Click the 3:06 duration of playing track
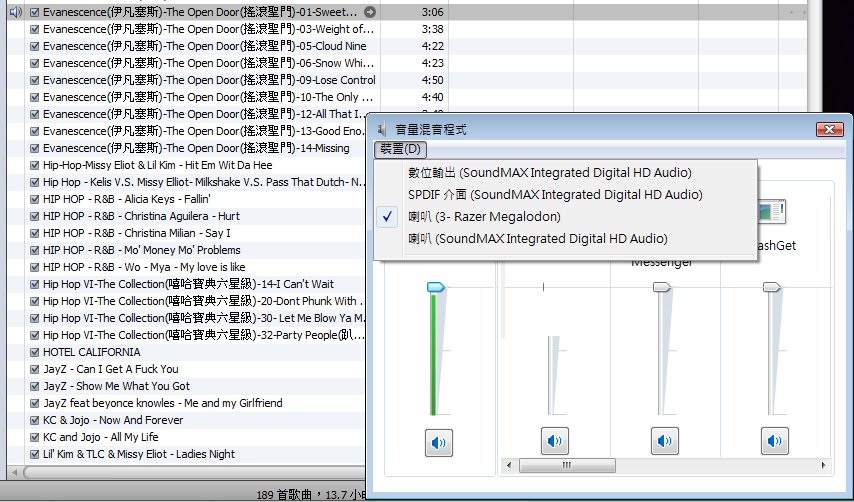Screen dimensions: 854x502 click(432, 12)
